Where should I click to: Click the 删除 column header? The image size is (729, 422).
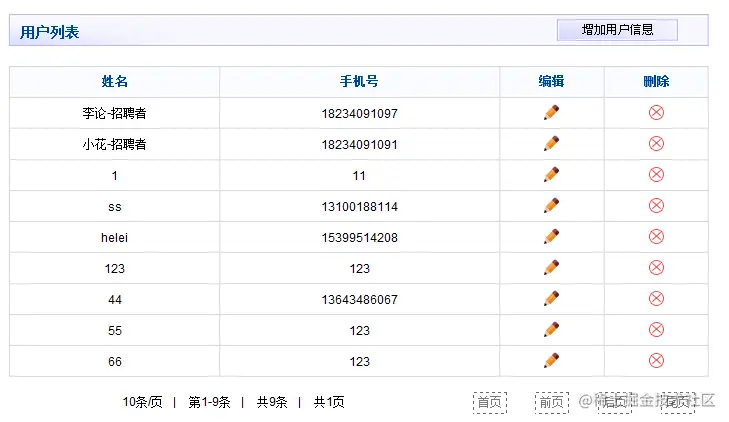click(x=656, y=82)
